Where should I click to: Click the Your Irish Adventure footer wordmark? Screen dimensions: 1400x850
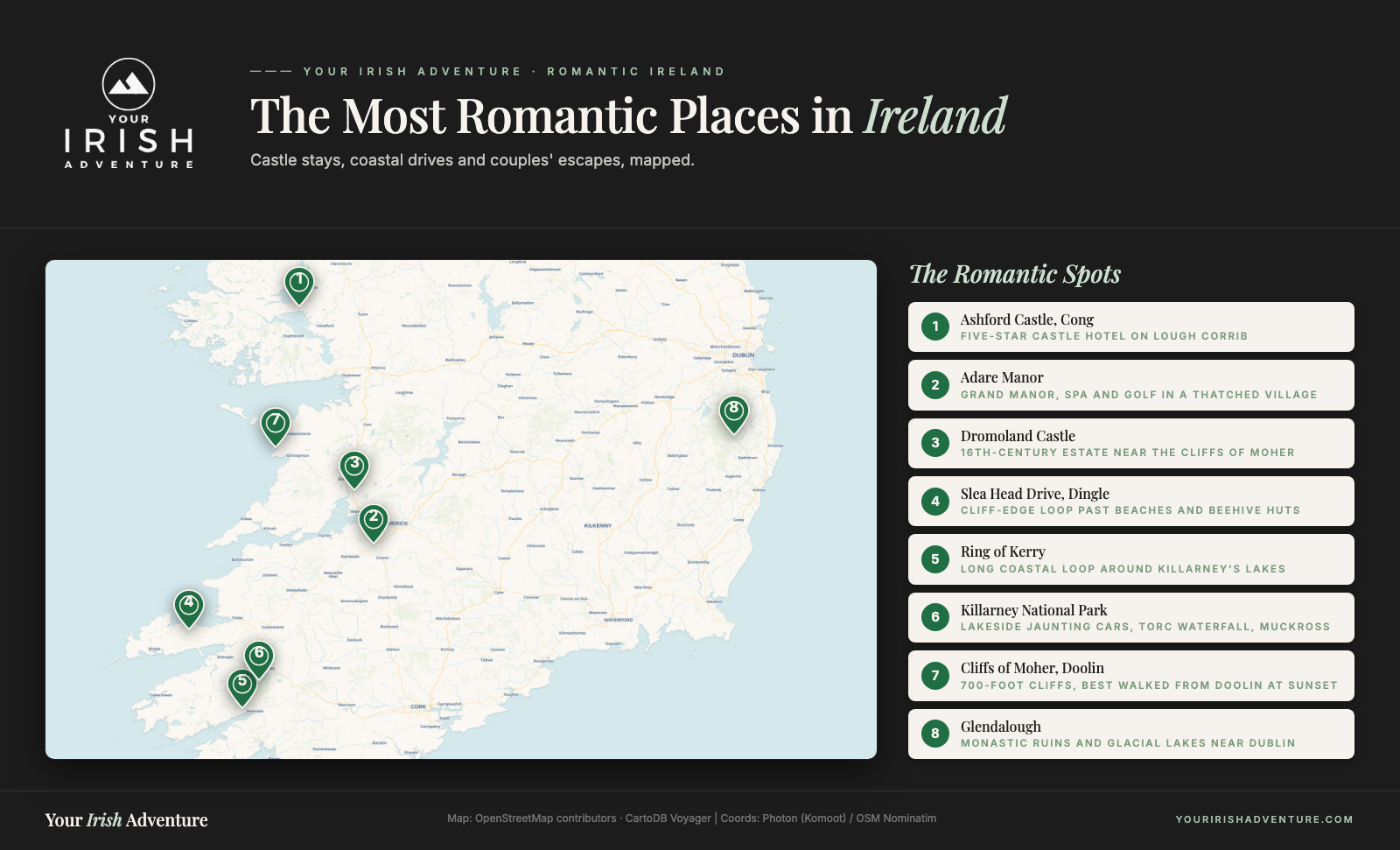point(127,820)
